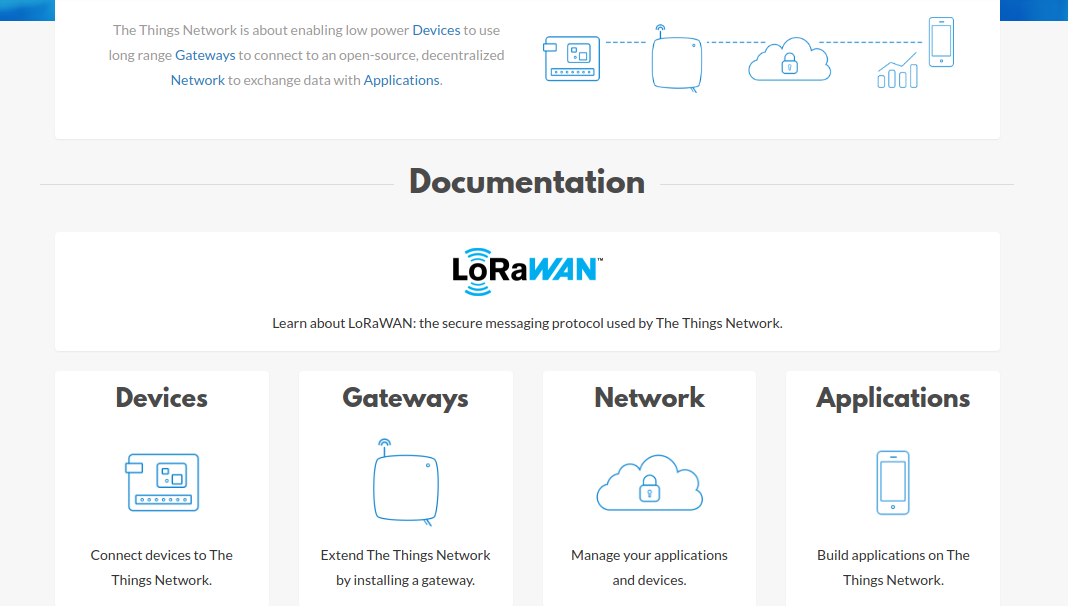Open the LoRaWAN logo

click(527, 272)
